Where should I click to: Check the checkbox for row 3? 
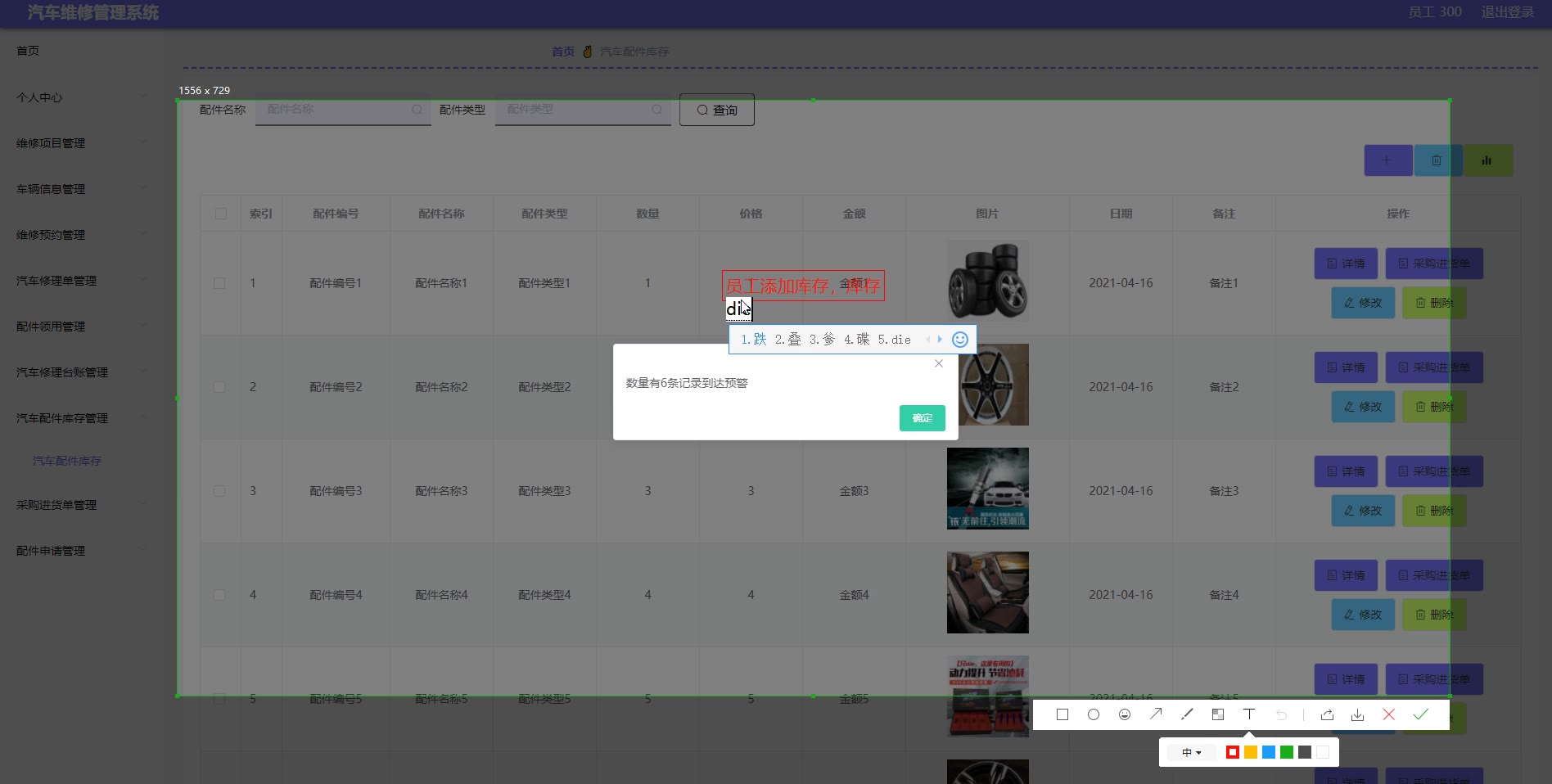click(x=219, y=491)
